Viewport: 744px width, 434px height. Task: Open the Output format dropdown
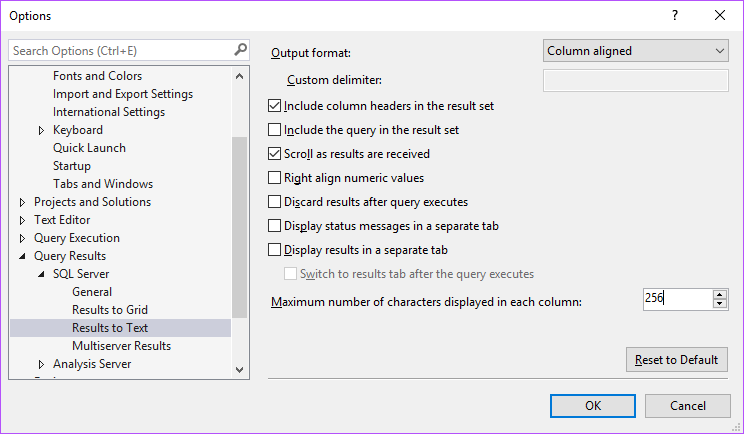[636, 51]
